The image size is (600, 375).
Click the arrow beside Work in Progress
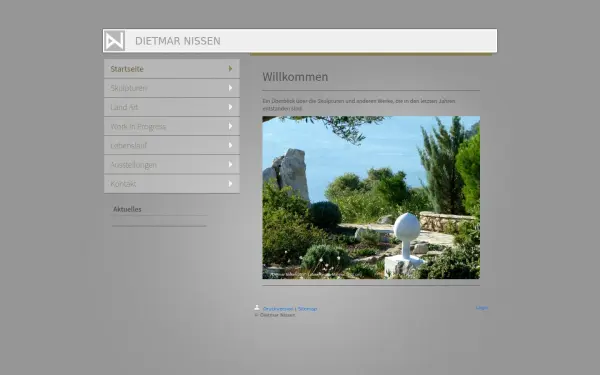(x=230, y=126)
